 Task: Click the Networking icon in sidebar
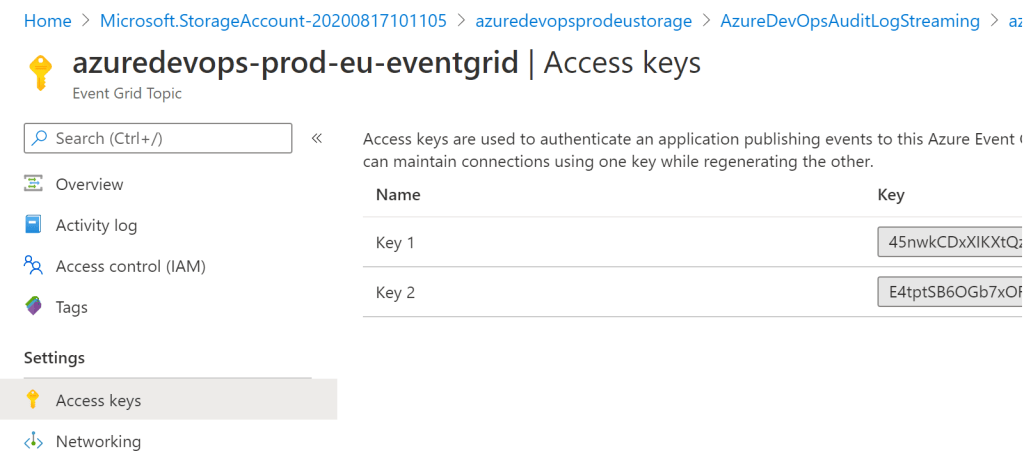(x=34, y=441)
